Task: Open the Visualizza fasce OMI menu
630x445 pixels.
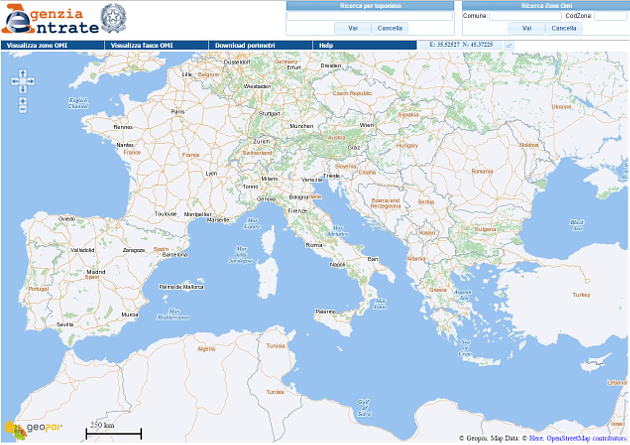Action: [x=157, y=45]
